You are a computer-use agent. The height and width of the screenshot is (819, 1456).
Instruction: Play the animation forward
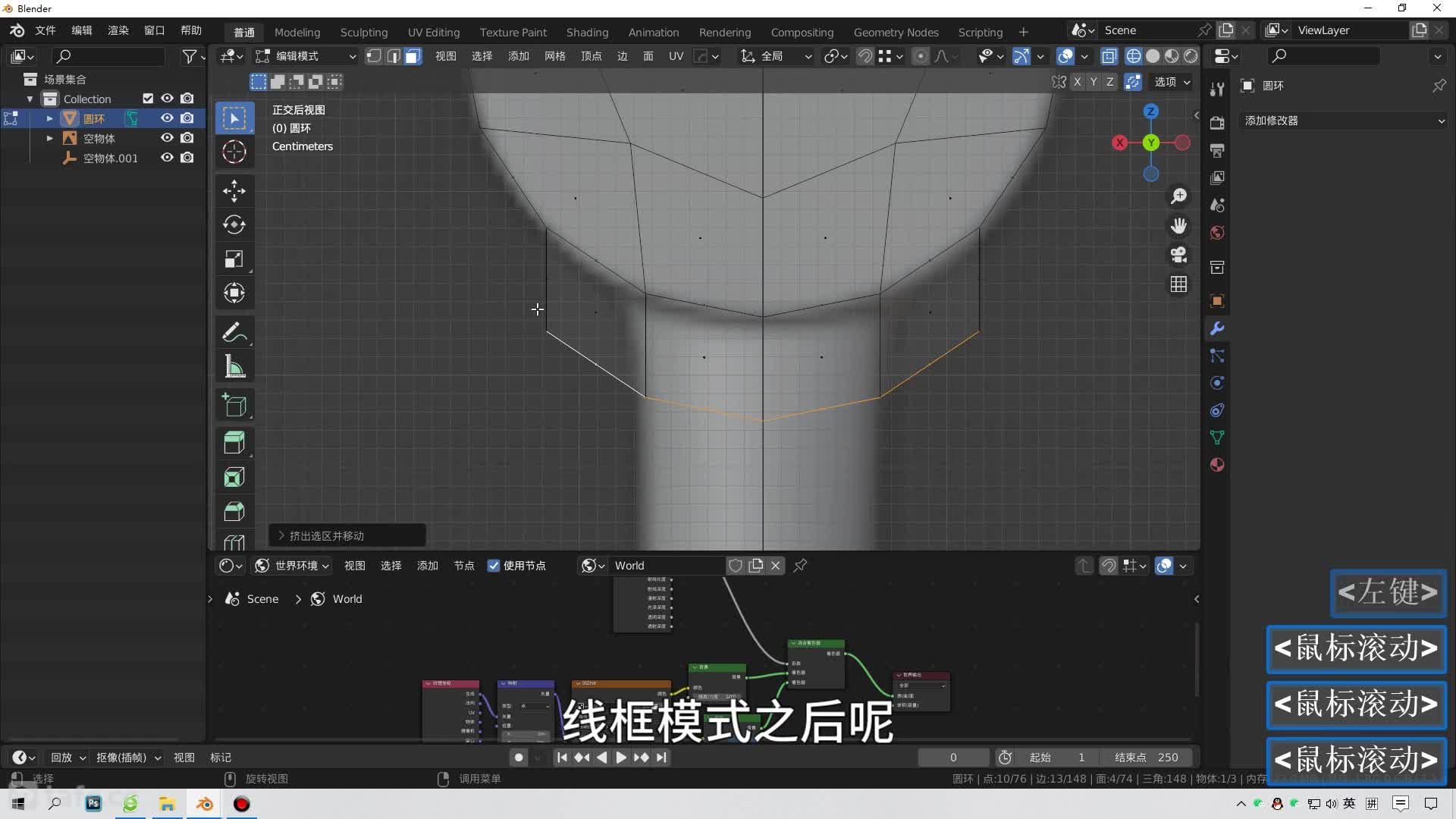click(x=621, y=758)
